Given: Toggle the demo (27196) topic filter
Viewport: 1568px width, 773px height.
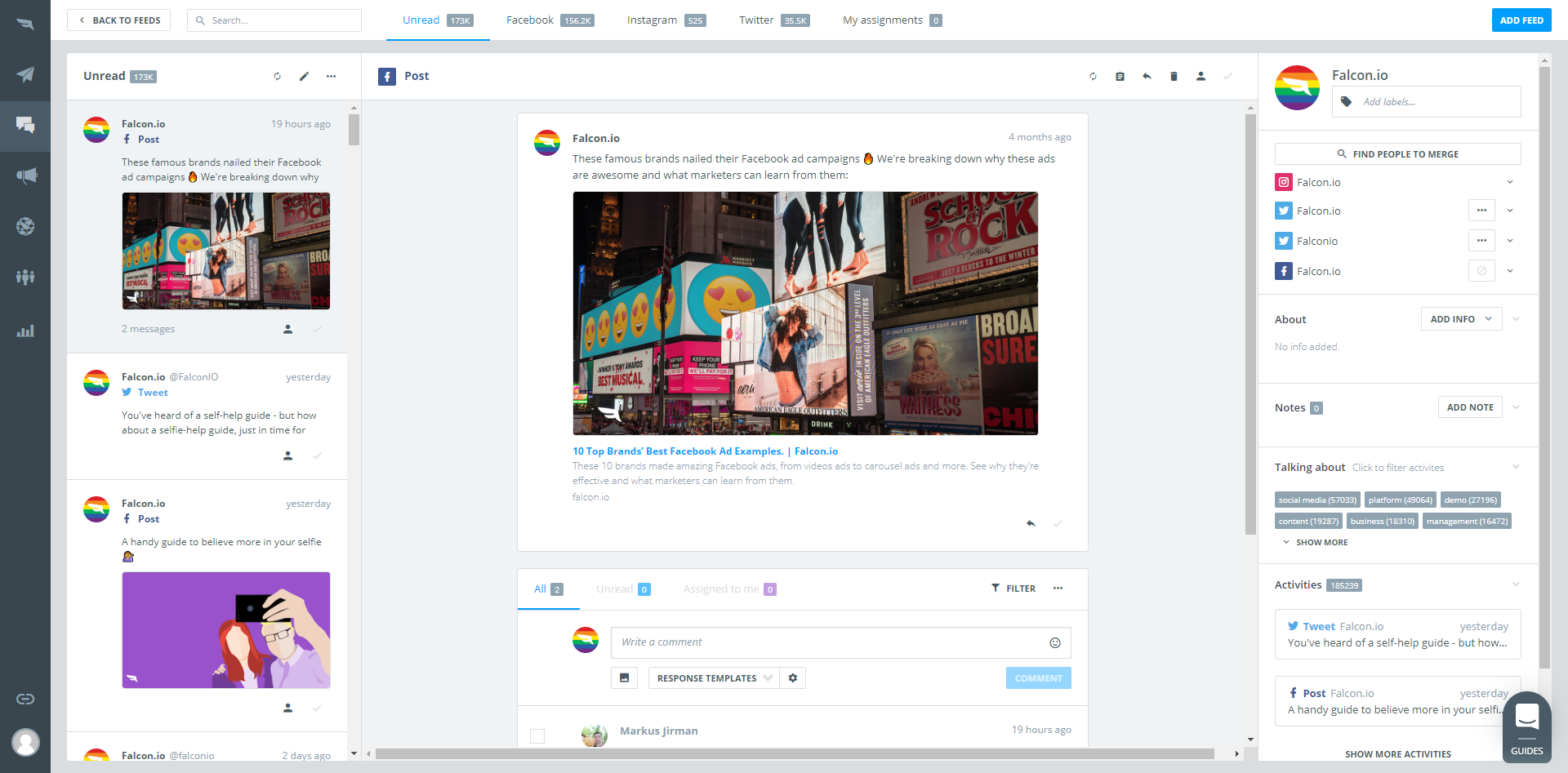Looking at the screenshot, I should click(1470, 500).
